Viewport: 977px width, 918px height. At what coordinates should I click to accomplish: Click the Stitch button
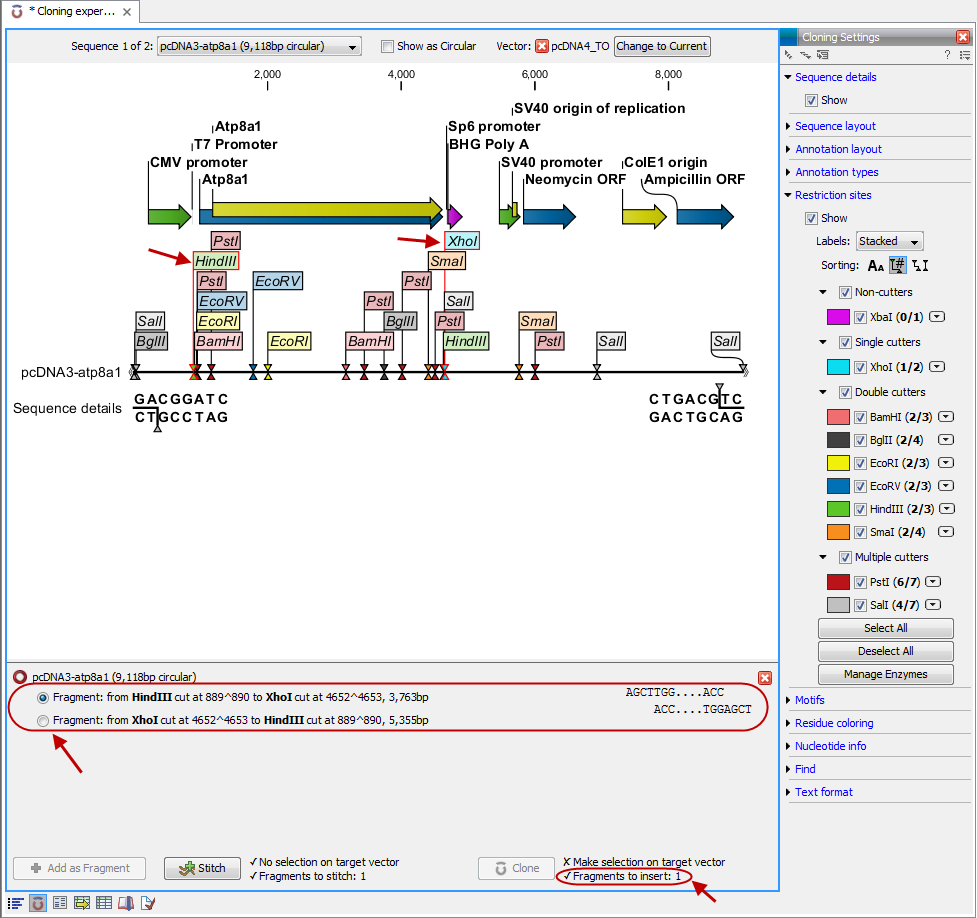202,868
